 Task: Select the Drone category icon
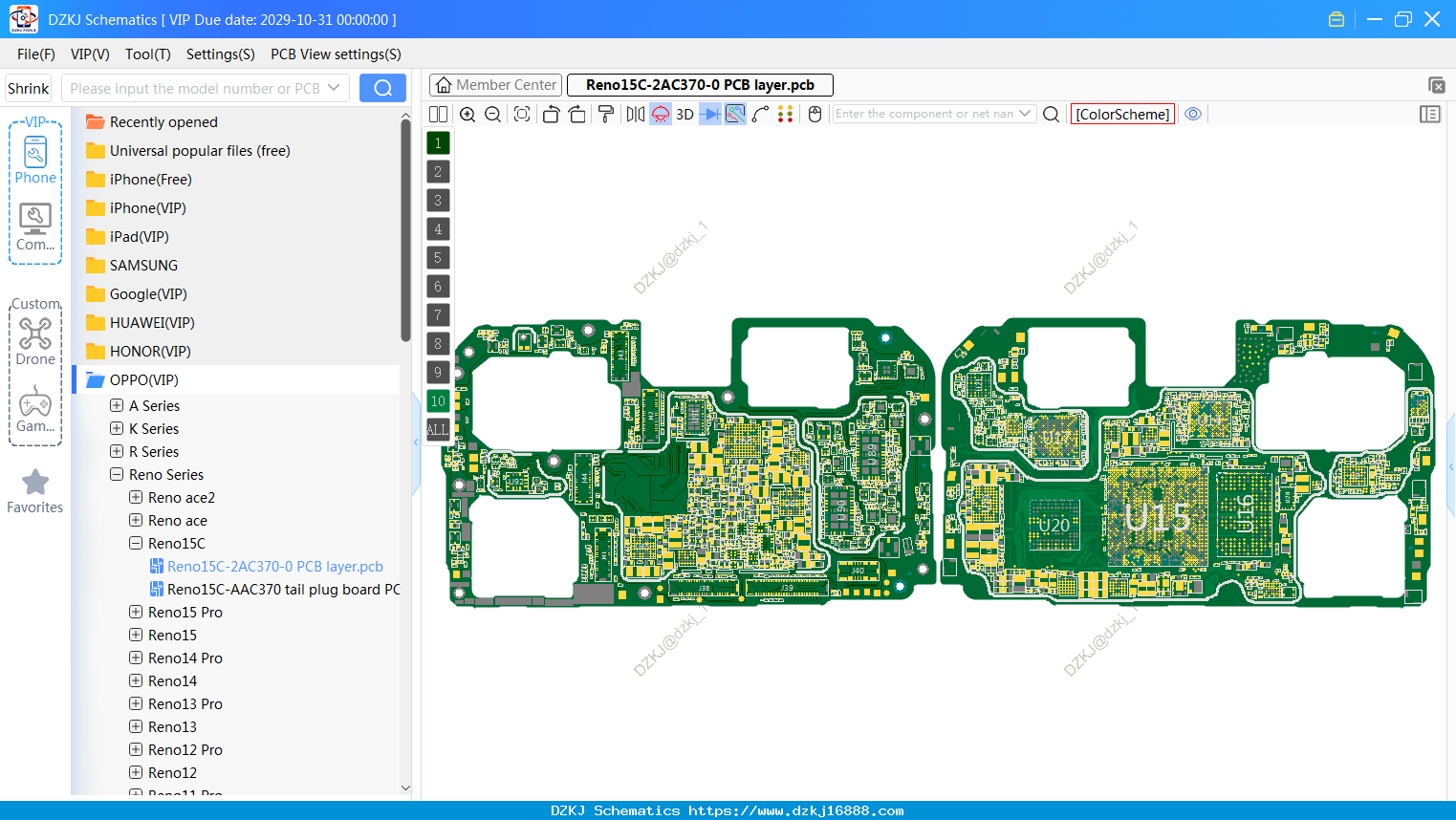(35, 342)
